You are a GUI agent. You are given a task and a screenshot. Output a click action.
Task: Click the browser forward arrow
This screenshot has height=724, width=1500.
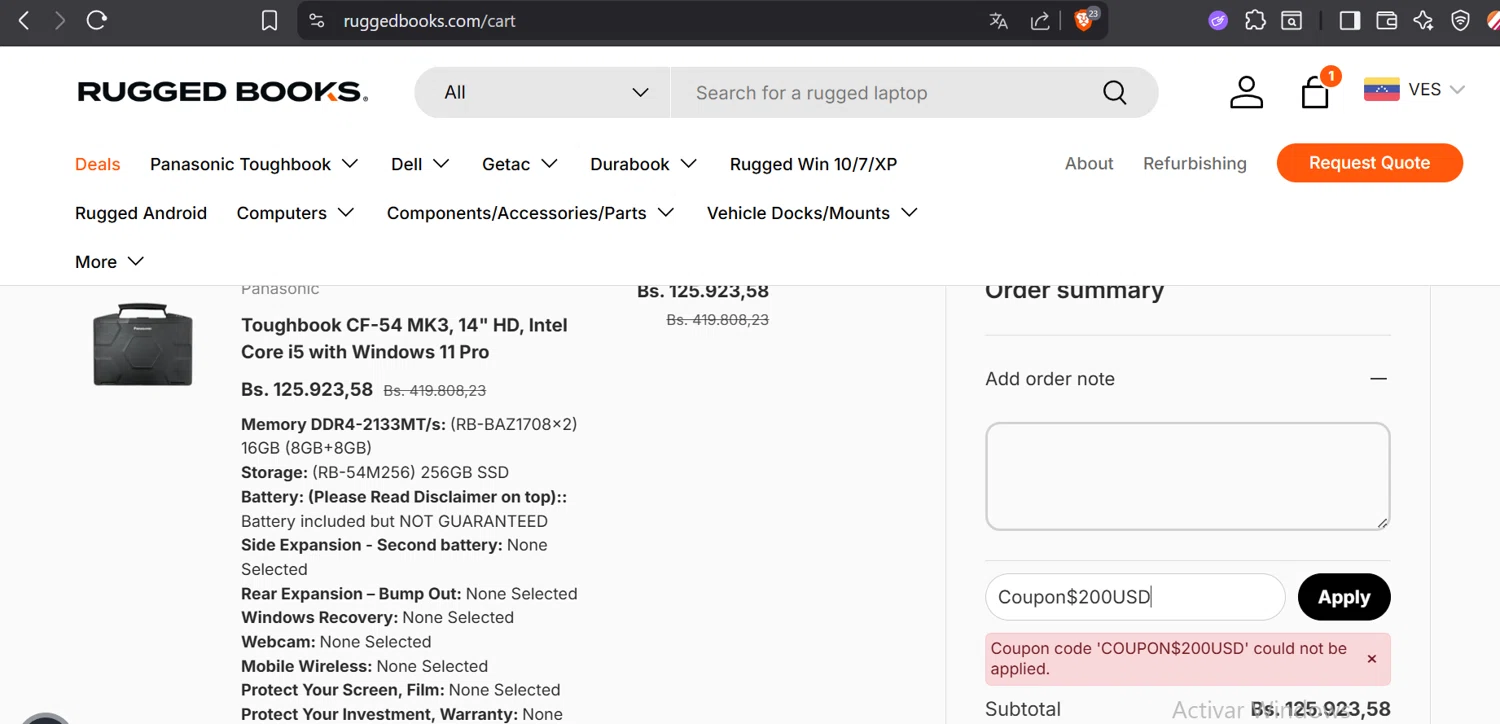60,20
